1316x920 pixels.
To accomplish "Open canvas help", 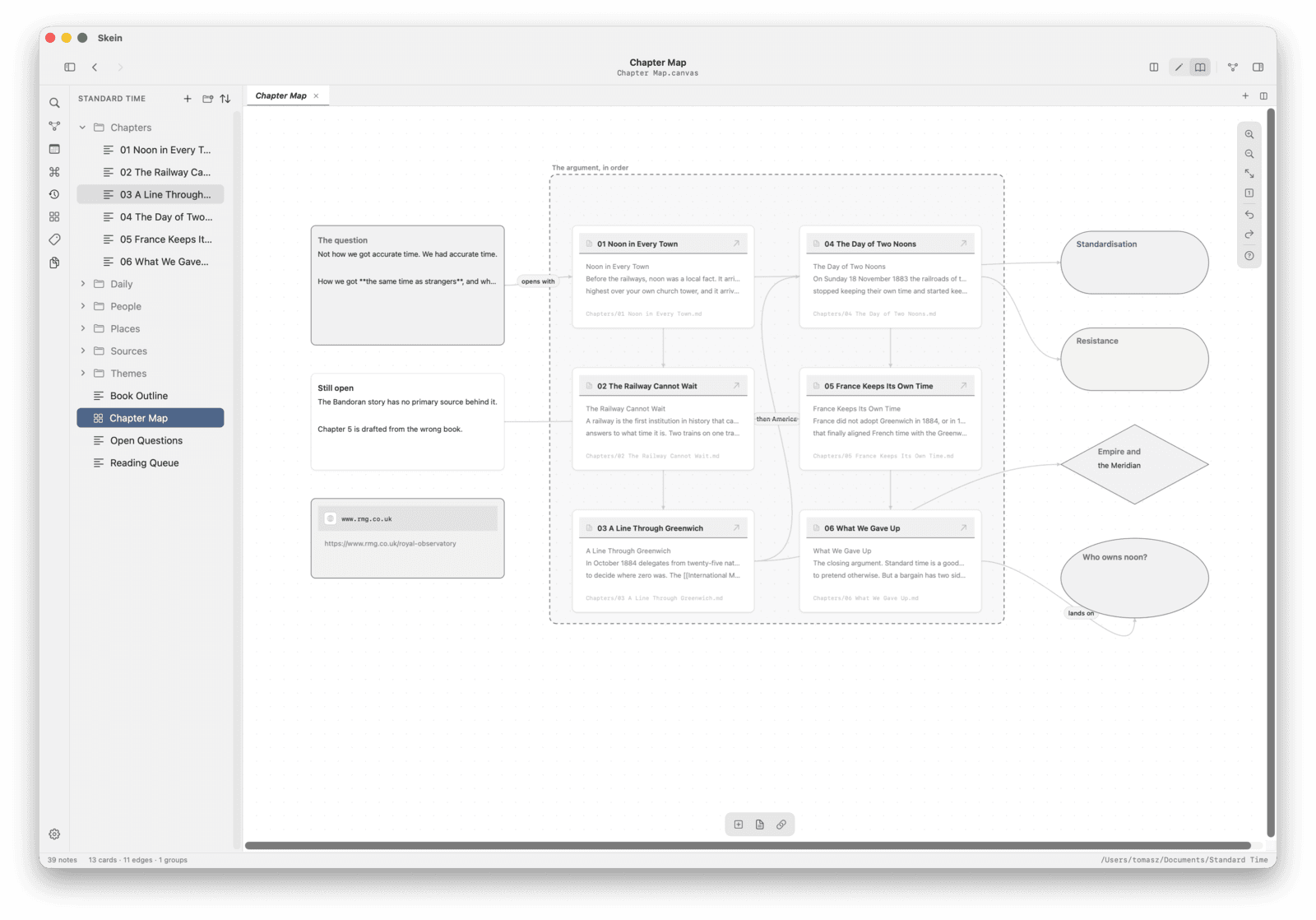I will (1249, 256).
